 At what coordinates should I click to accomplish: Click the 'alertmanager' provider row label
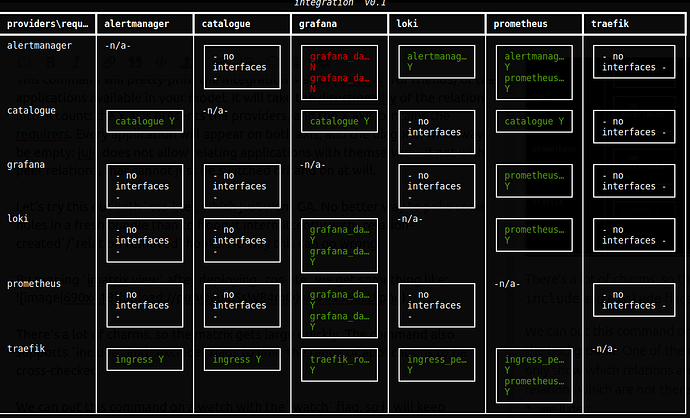click(39, 45)
